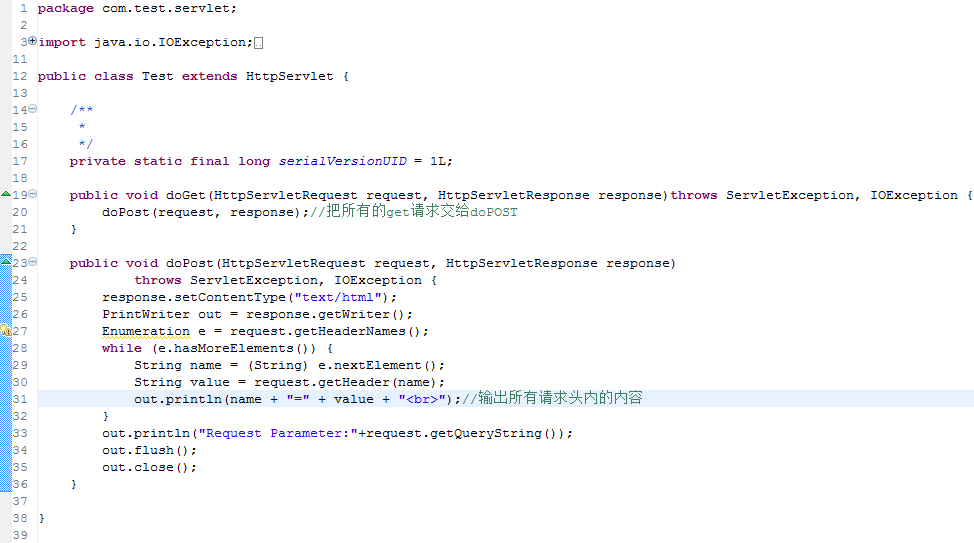Select line number 31 in the gutter
This screenshot has width=974, height=543.
[20, 399]
